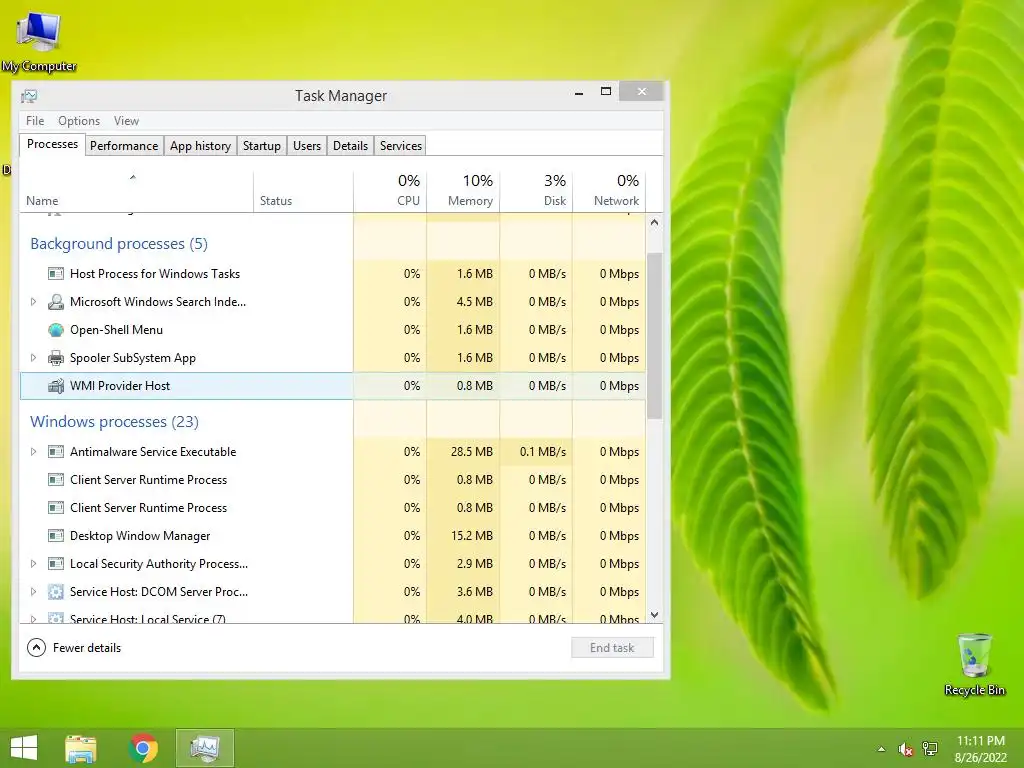
Task: Click the Windows processes (23) group heading
Action: (114, 422)
